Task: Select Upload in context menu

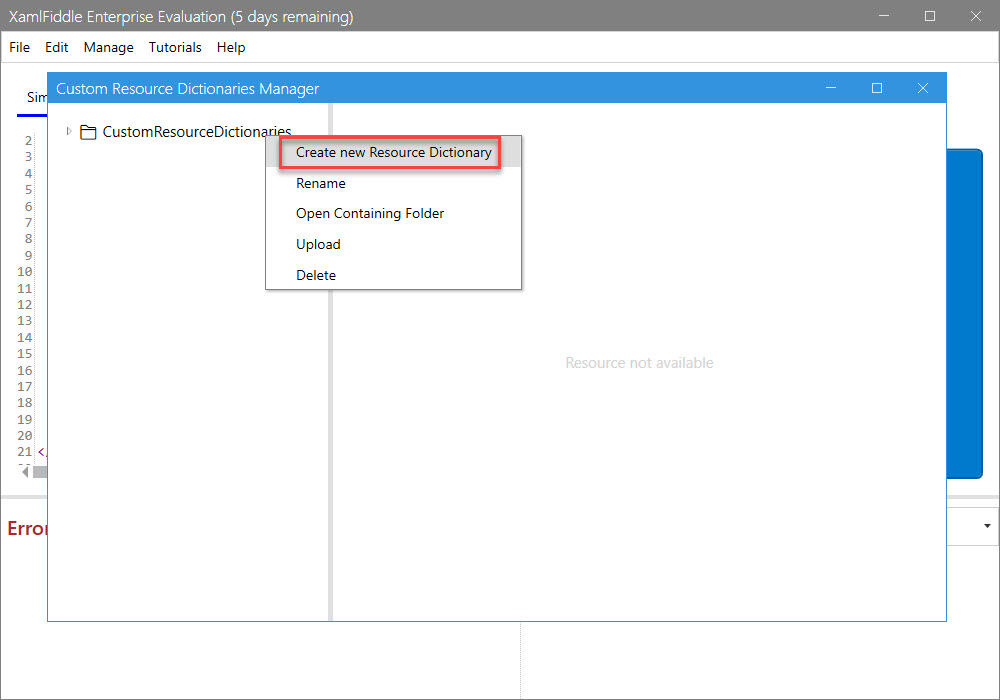Action: (x=393, y=244)
